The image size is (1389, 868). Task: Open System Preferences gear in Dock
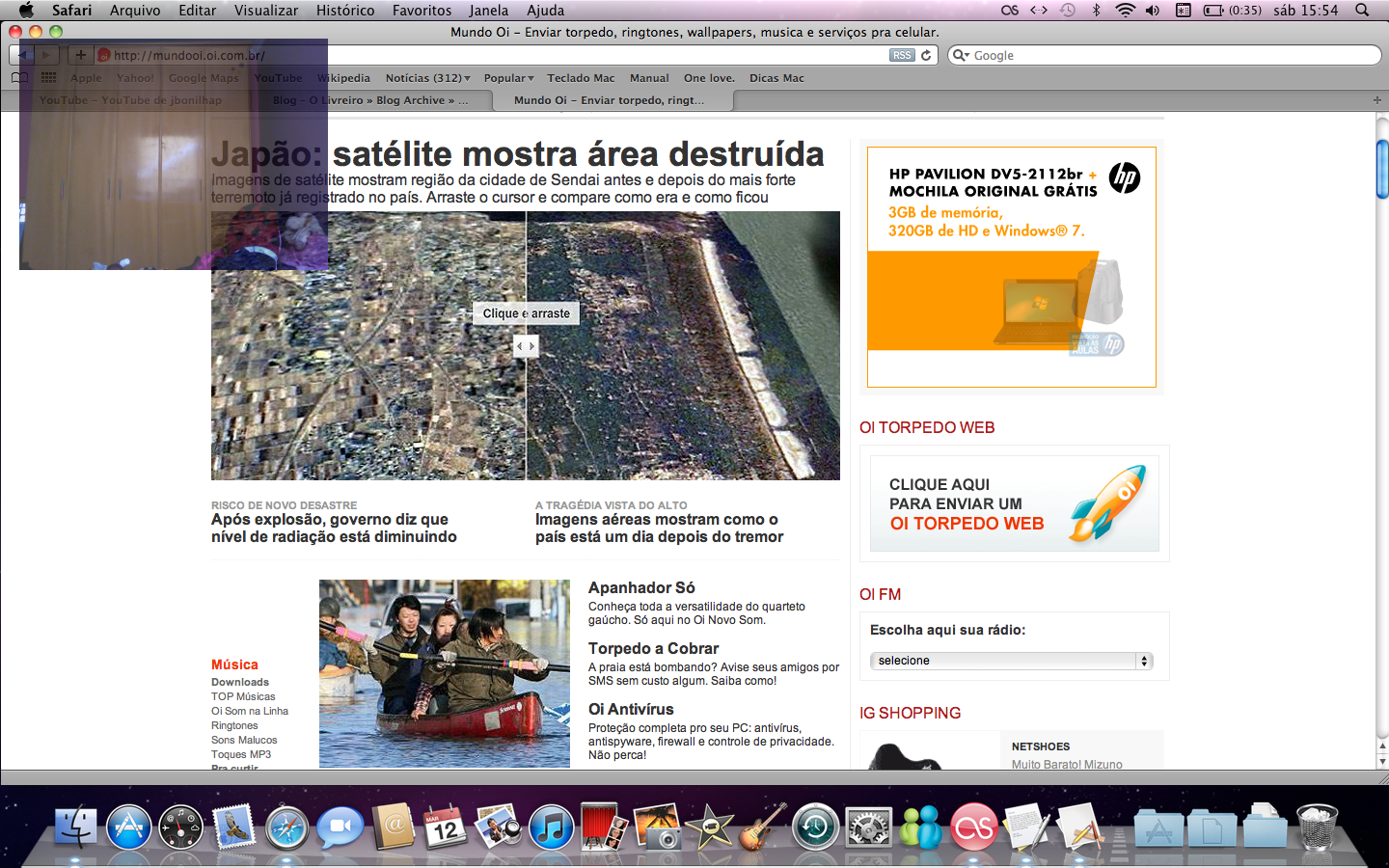pyautogui.click(x=868, y=827)
